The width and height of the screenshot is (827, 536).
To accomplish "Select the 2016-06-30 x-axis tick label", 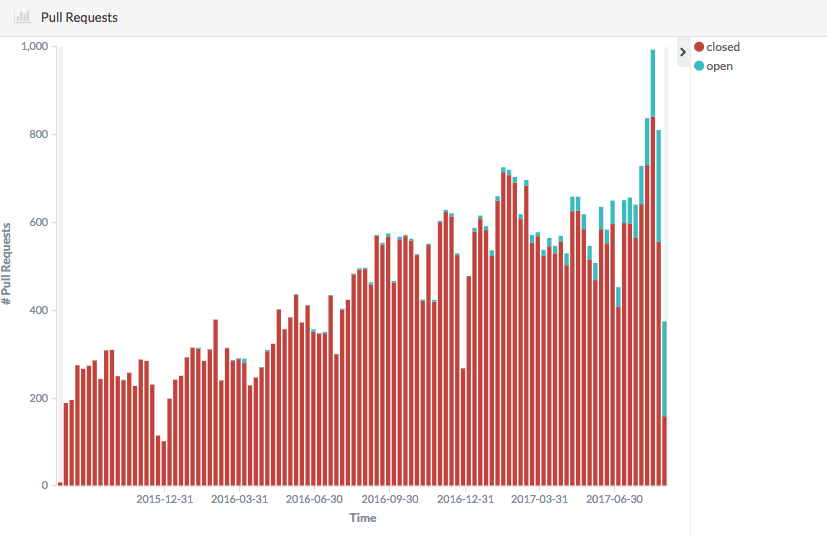I will coord(314,499).
